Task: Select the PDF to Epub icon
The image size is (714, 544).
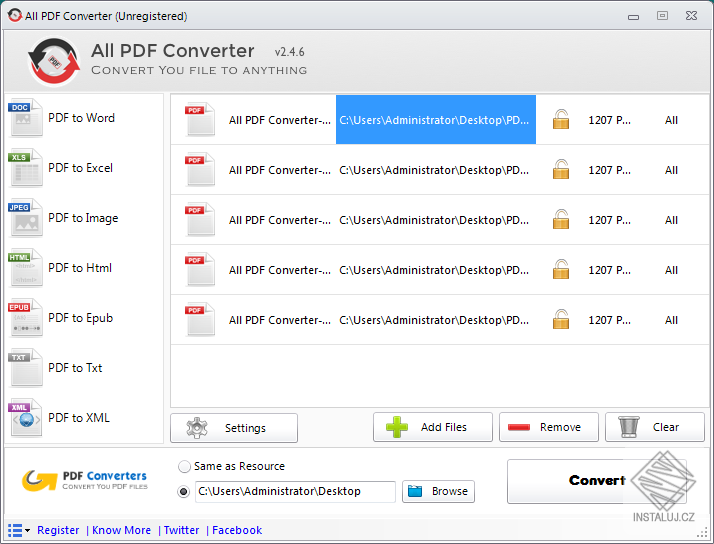Action: [x=25, y=318]
